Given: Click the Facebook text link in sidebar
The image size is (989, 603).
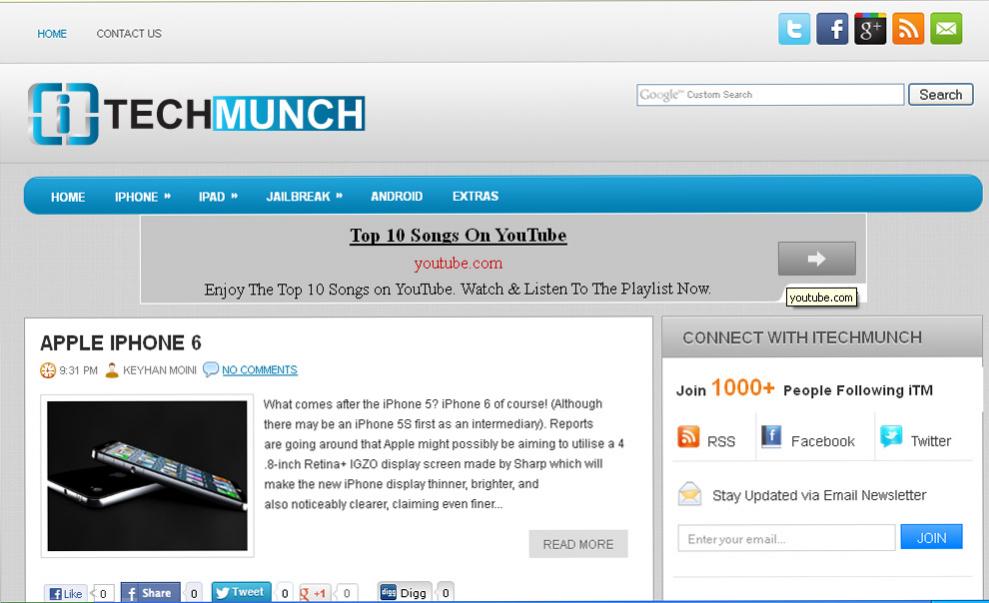Looking at the screenshot, I should click(822, 441).
